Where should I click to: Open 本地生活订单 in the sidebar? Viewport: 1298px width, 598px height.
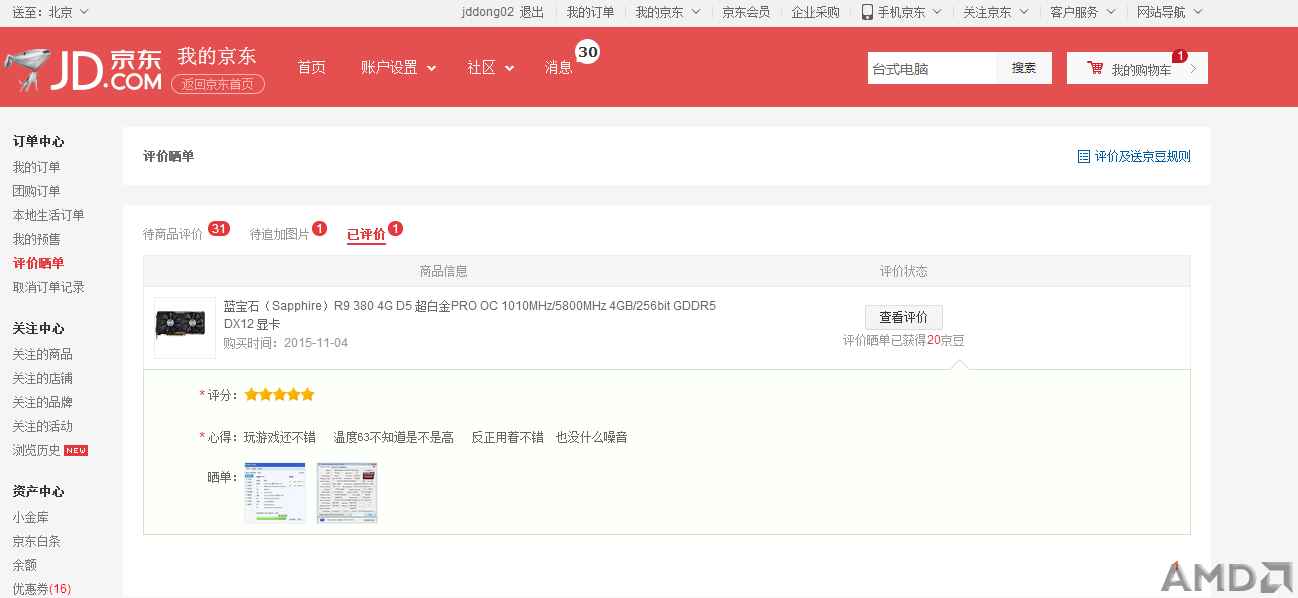48,215
